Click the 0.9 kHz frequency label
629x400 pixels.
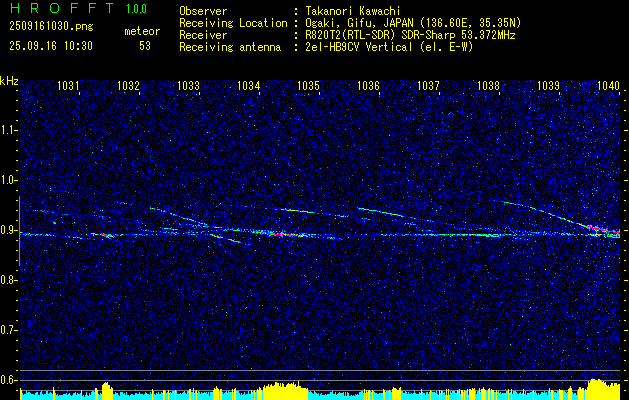8,230
